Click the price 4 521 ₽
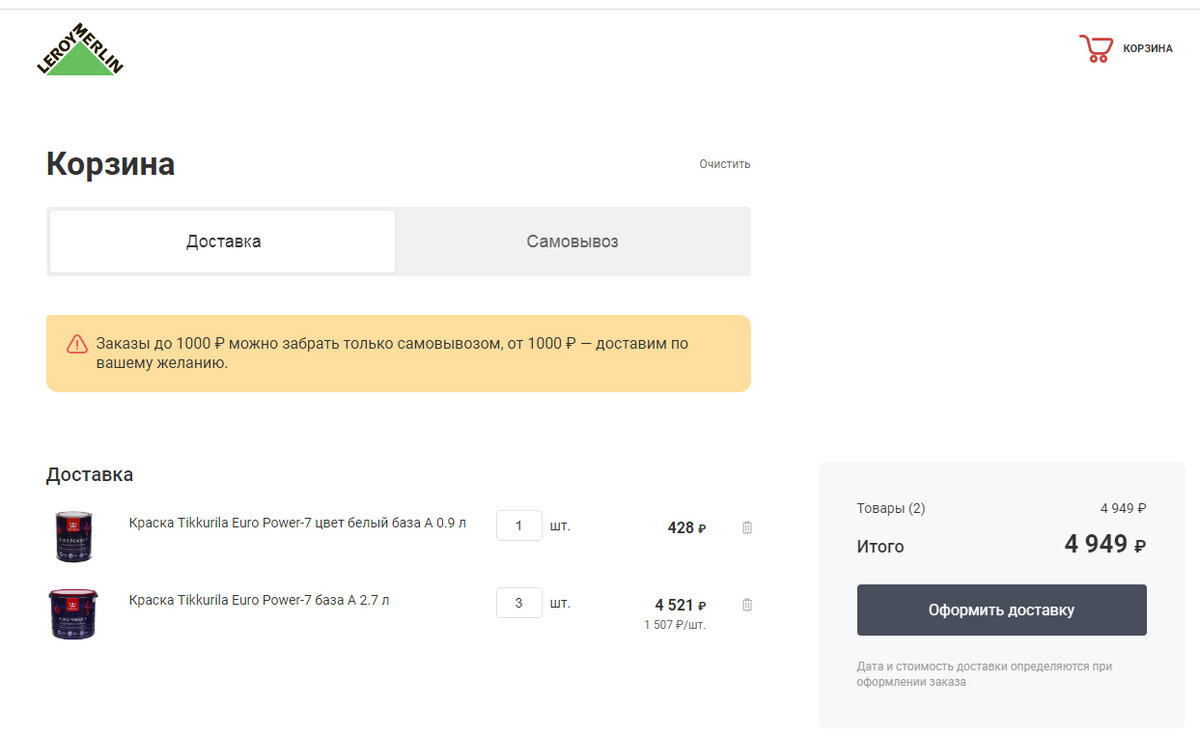 tap(681, 605)
